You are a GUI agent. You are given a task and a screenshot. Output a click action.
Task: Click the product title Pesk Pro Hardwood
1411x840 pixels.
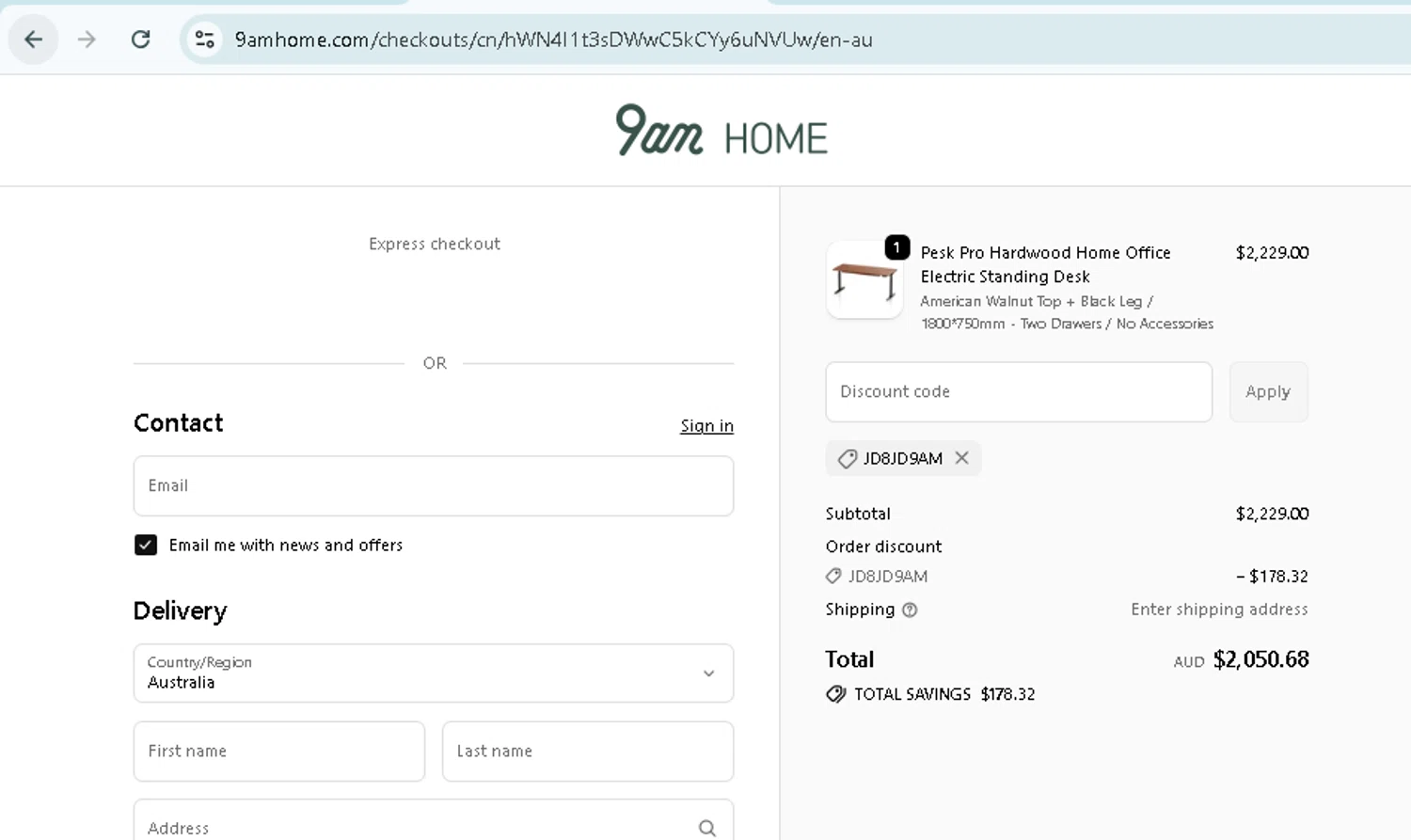(1046, 264)
